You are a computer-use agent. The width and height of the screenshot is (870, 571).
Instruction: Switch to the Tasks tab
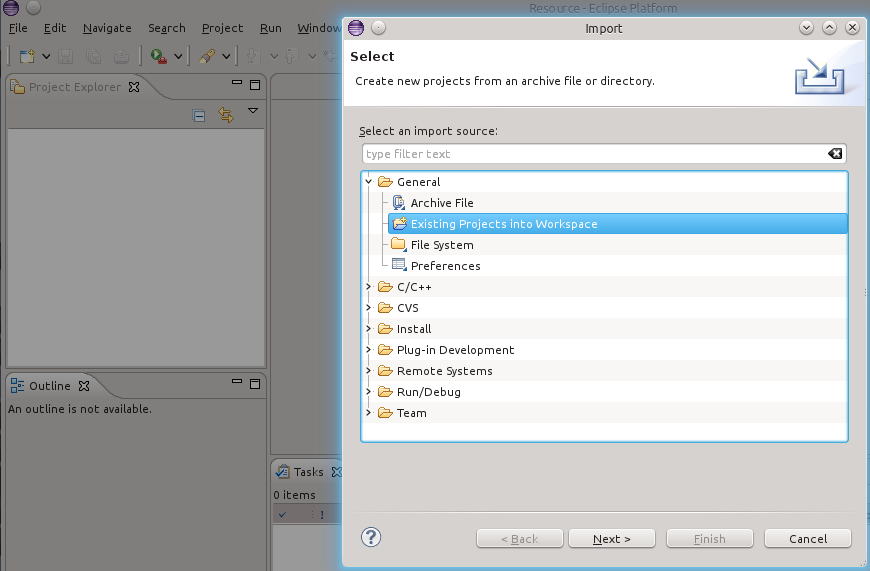[307, 472]
